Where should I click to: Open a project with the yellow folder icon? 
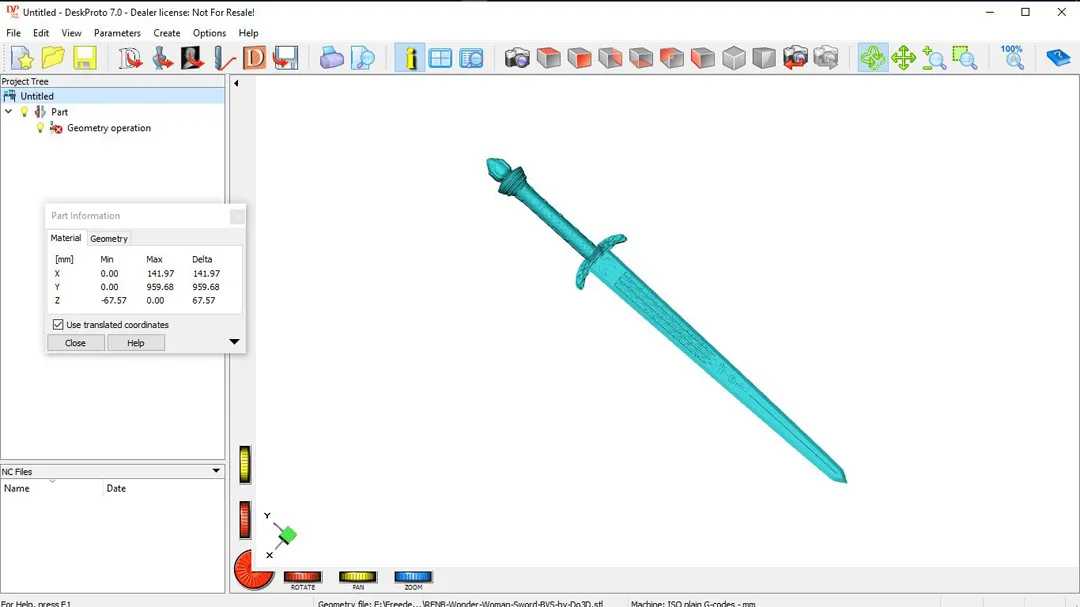pyautogui.click(x=53, y=58)
